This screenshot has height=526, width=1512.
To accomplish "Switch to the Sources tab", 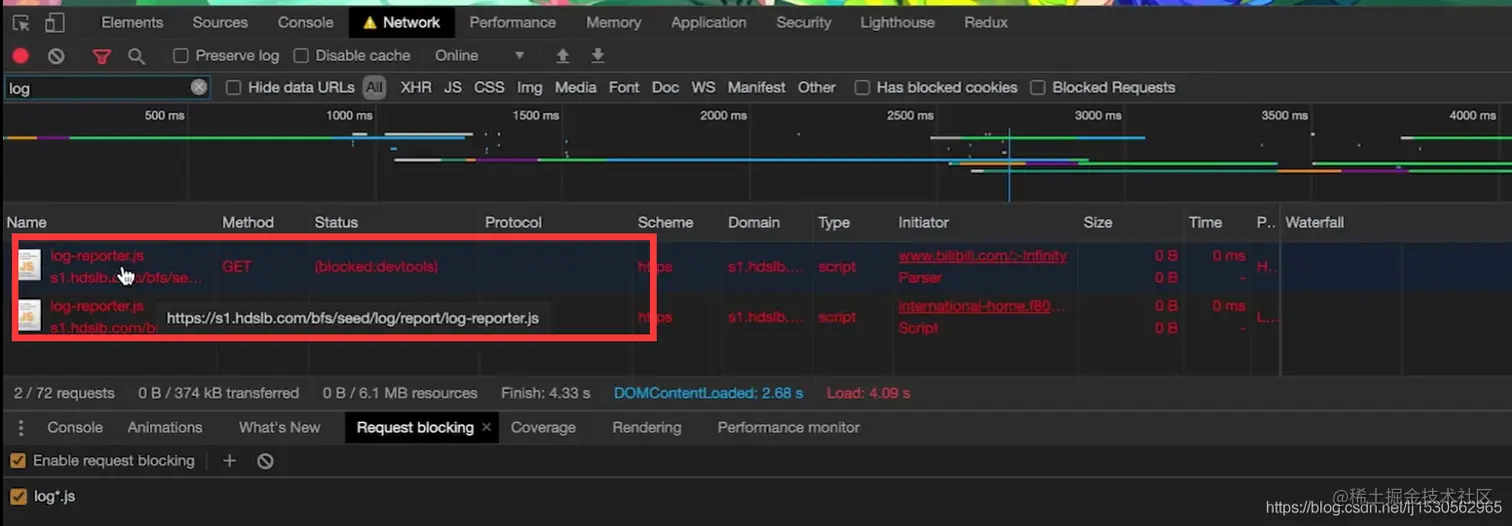I will tap(220, 22).
